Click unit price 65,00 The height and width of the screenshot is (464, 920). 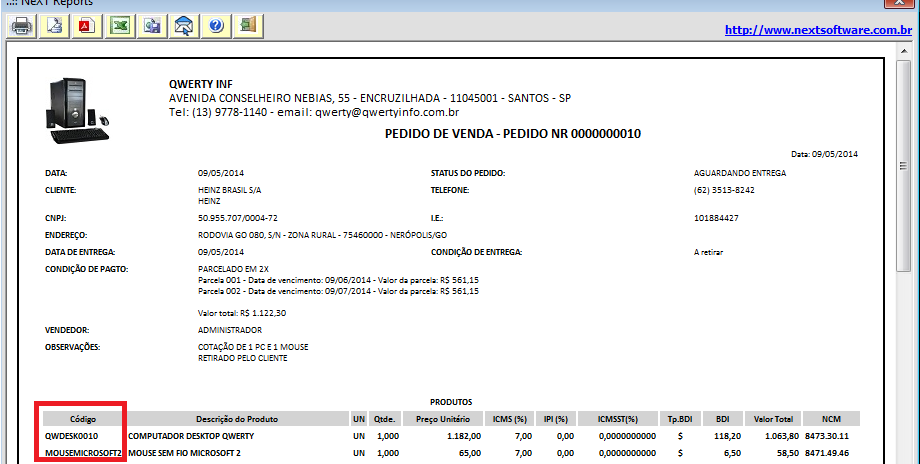tap(471, 453)
